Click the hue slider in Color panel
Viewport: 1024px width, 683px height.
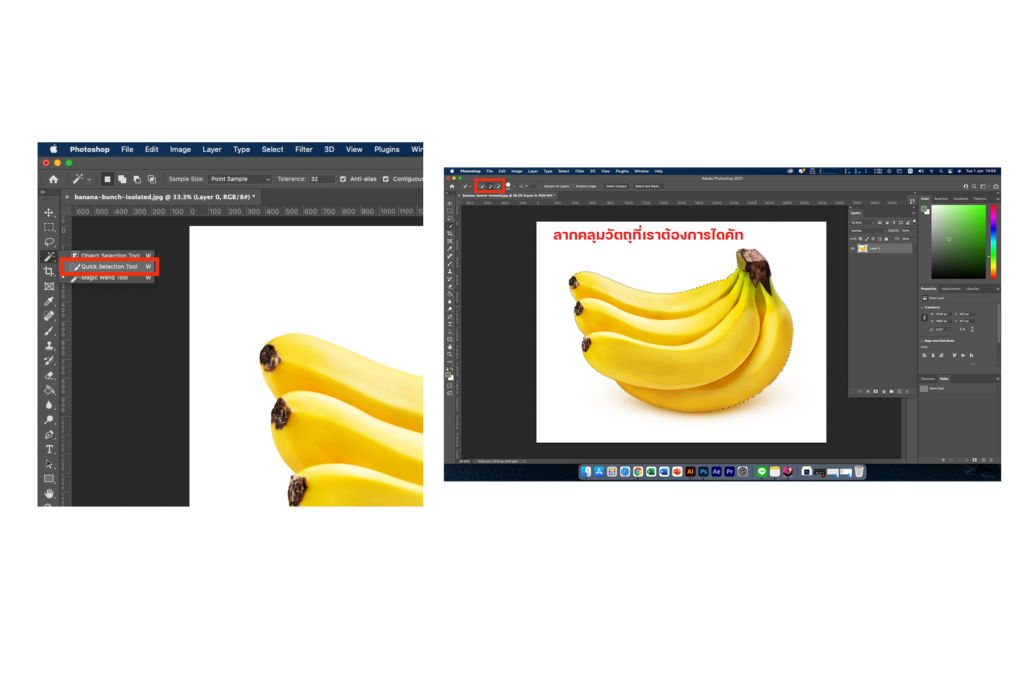(x=993, y=241)
